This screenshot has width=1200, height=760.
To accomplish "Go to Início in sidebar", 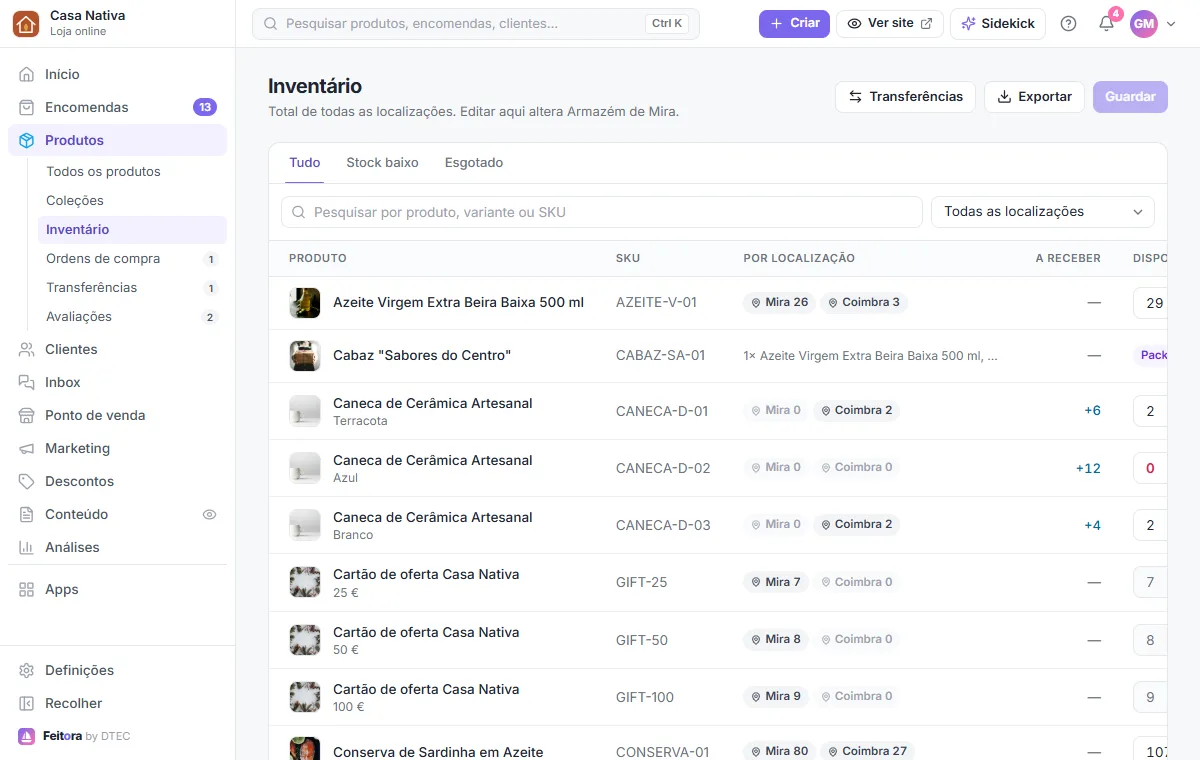I will (x=117, y=74).
